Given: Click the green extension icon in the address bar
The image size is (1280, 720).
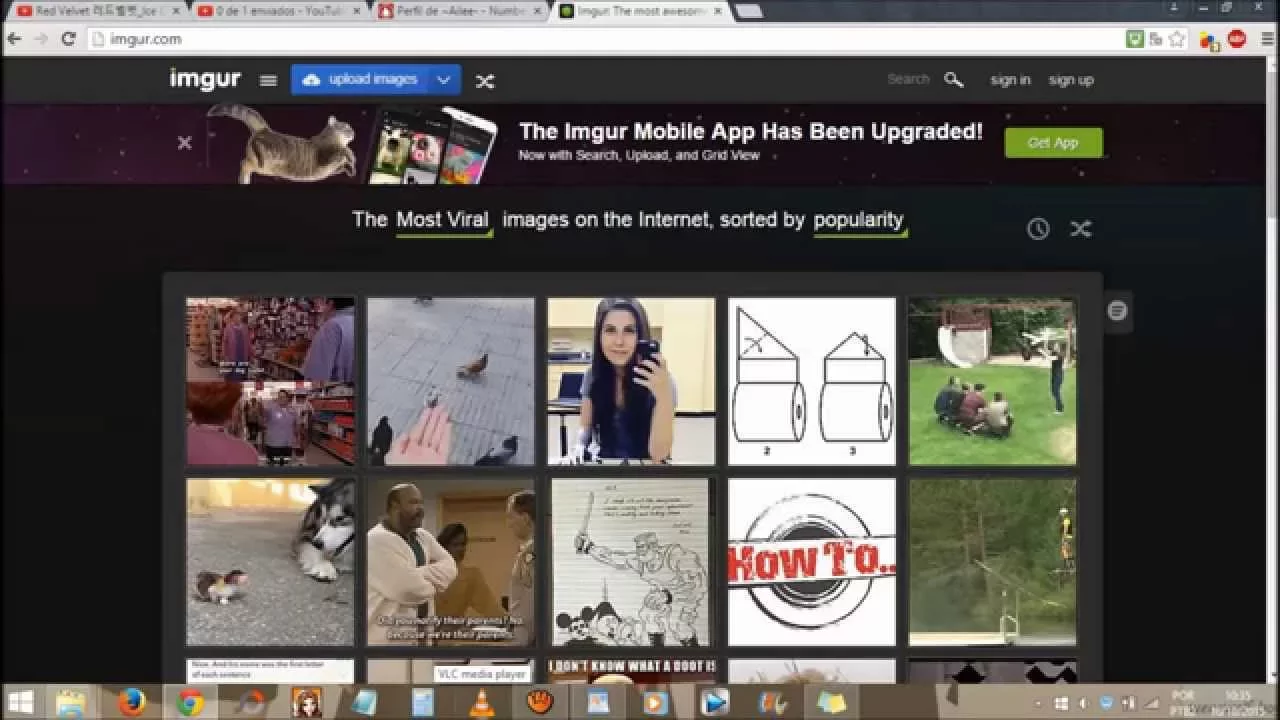Looking at the screenshot, I should click(x=1135, y=39).
